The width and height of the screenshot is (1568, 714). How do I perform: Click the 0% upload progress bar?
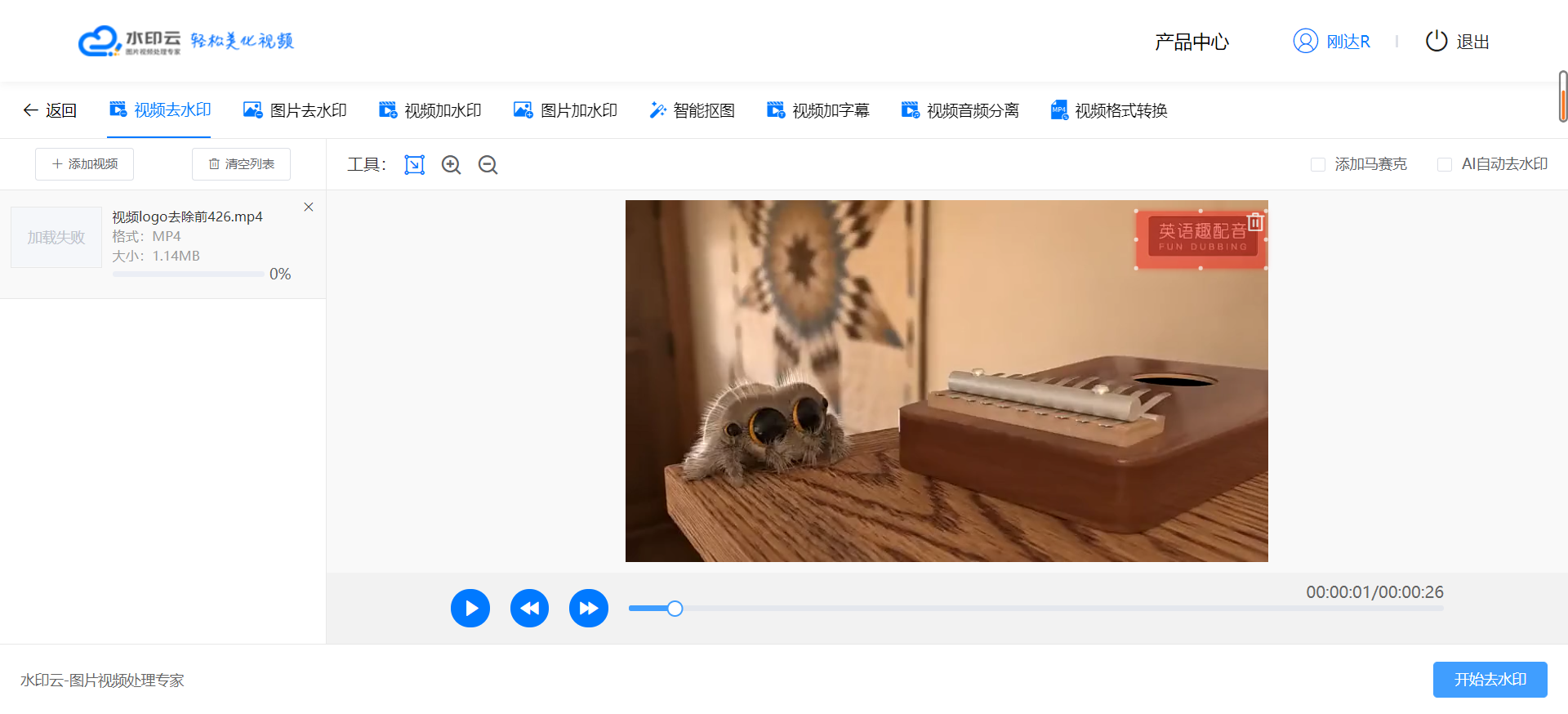(189, 274)
